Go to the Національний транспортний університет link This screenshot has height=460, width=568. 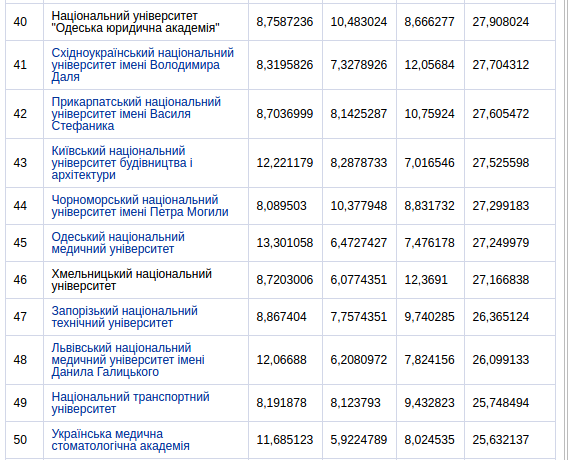tap(130, 403)
